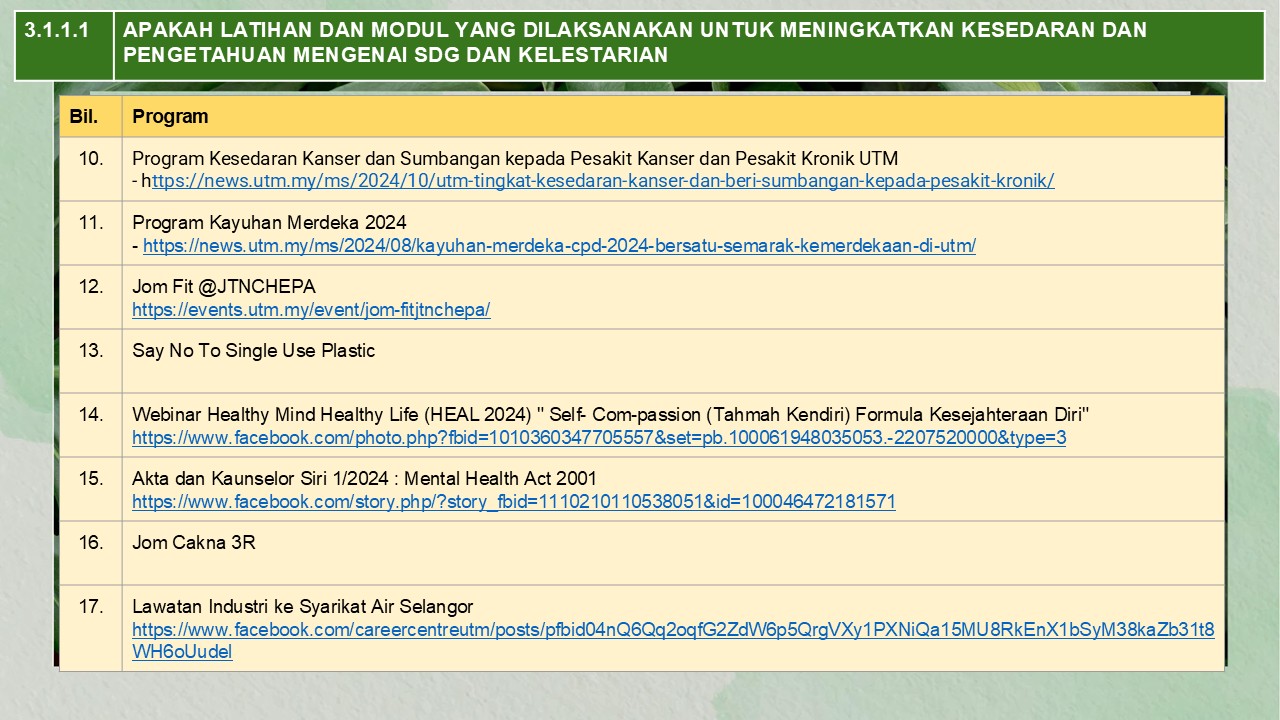The width and height of the screenshot is (1280, 720).
Task: Open the Facebook photo link for HEAL 2024
Action: pyautogui.click(x=599, y=437)
